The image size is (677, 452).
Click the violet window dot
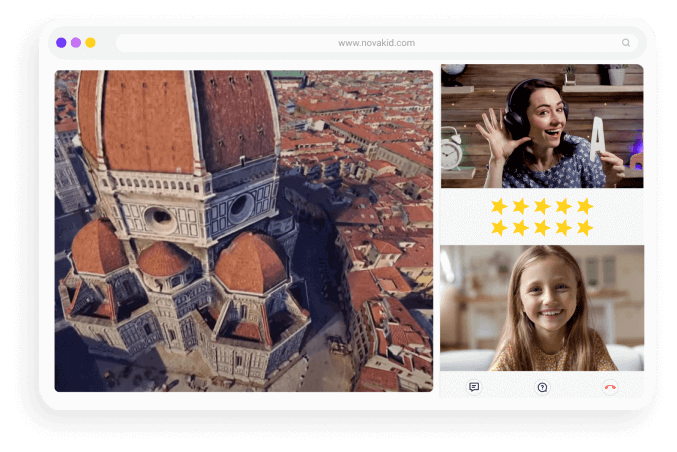coord(76,42)
